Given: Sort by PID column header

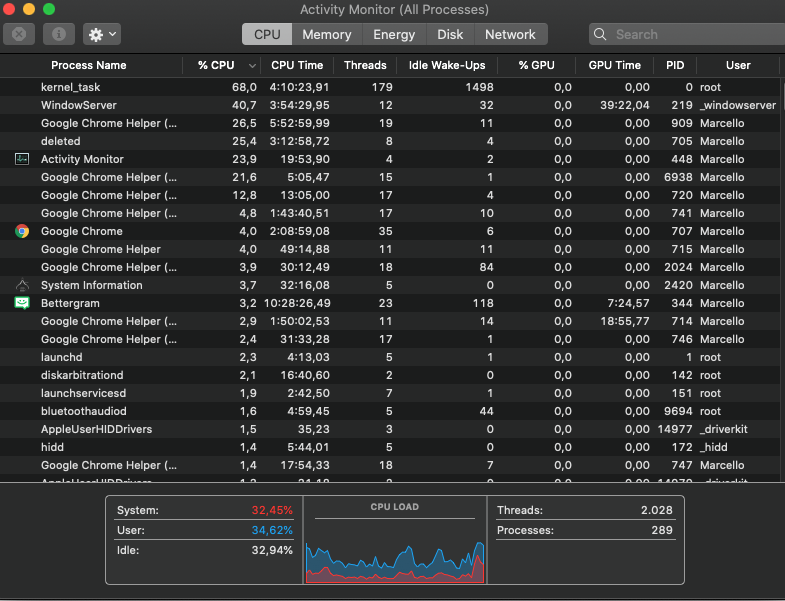Looking at the screenshot, I should click(675, 65).
